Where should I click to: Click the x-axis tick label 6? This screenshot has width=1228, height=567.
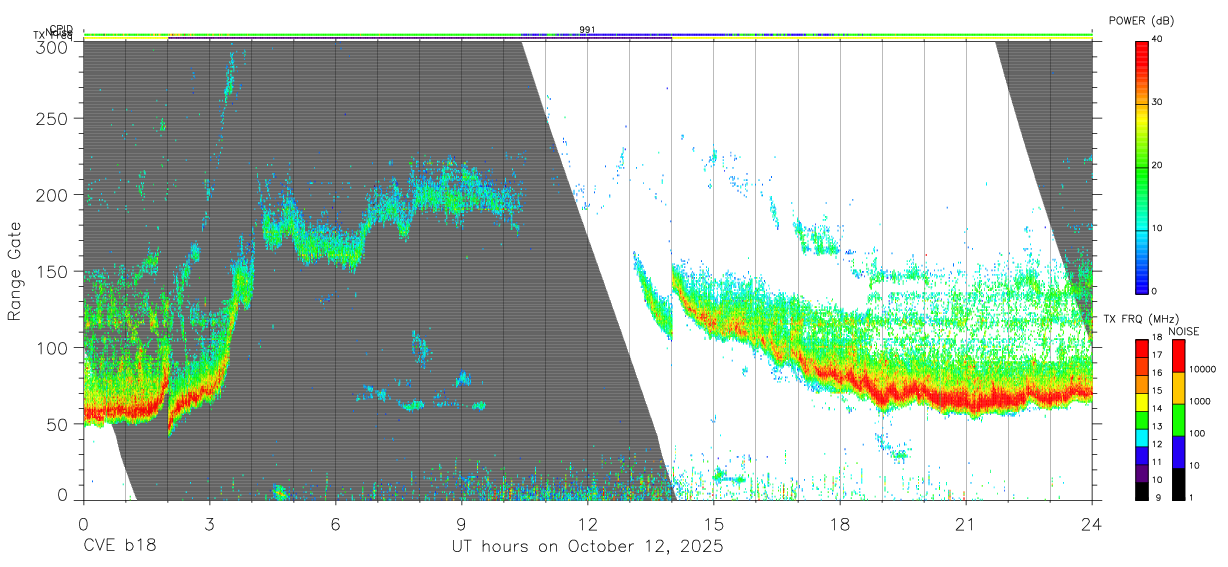[335, 524]
